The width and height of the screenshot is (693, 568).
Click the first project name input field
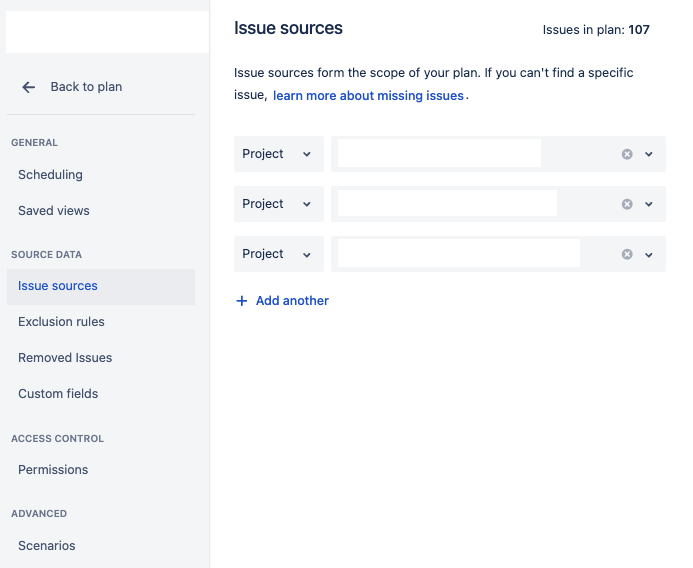click(x=439, y=153)
